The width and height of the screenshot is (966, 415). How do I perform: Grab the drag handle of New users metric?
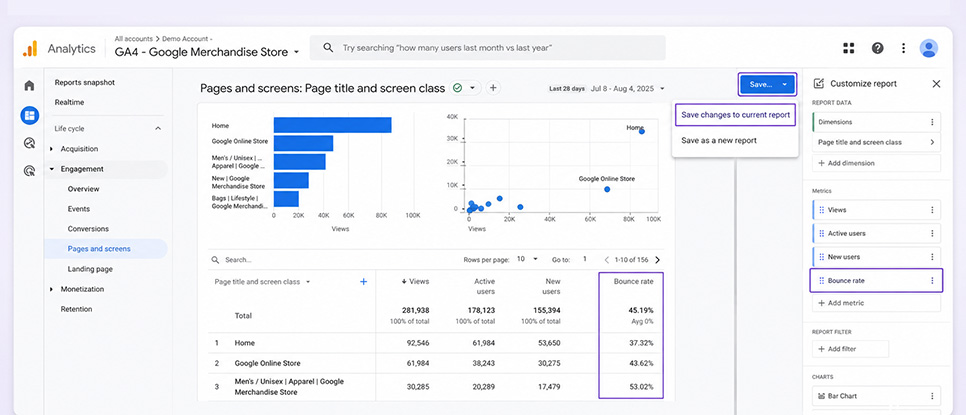[821, 257]
